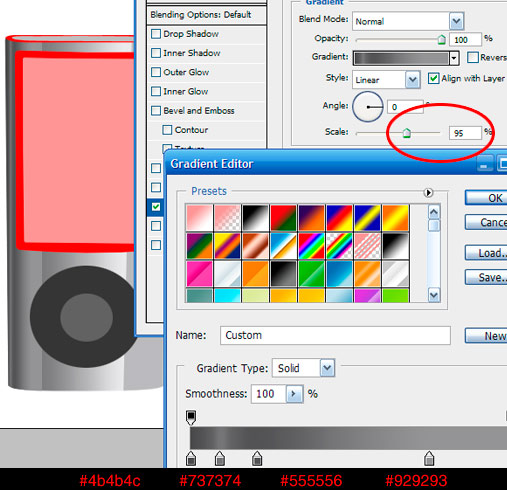This screenshot has height=490, width=507.
Task: Open the Gradient Type Solid dropdown
Action: tap(327, 368)
